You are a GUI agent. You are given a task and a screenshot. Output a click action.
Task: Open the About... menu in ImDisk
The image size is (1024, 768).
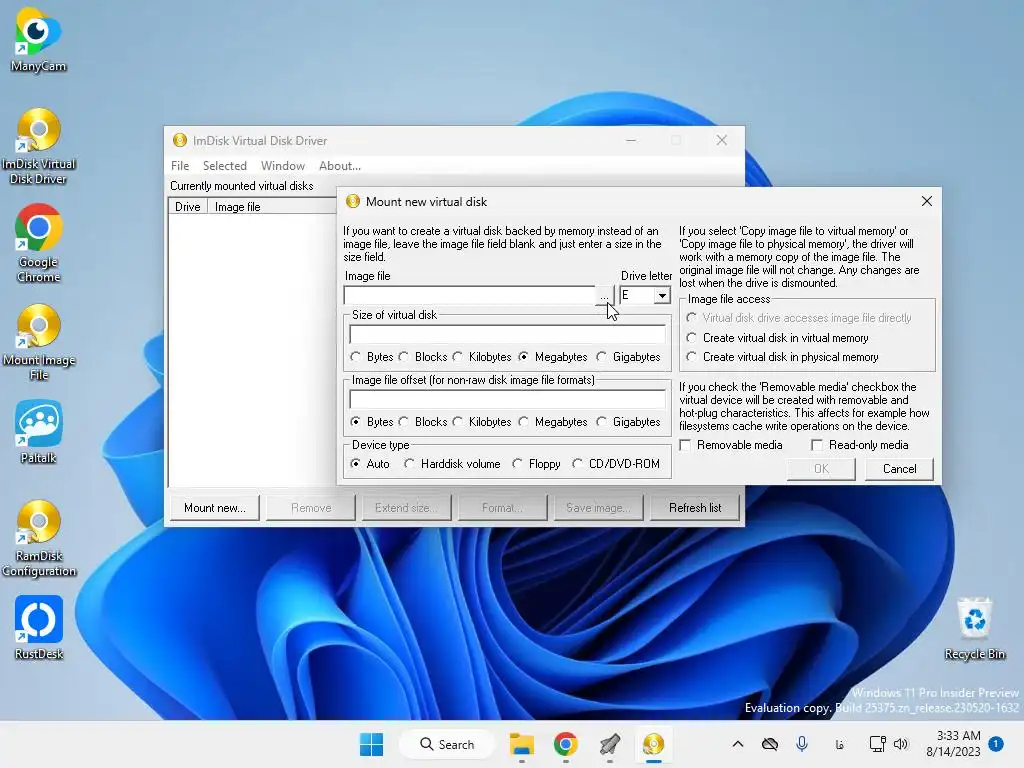(x=340, y=166)
